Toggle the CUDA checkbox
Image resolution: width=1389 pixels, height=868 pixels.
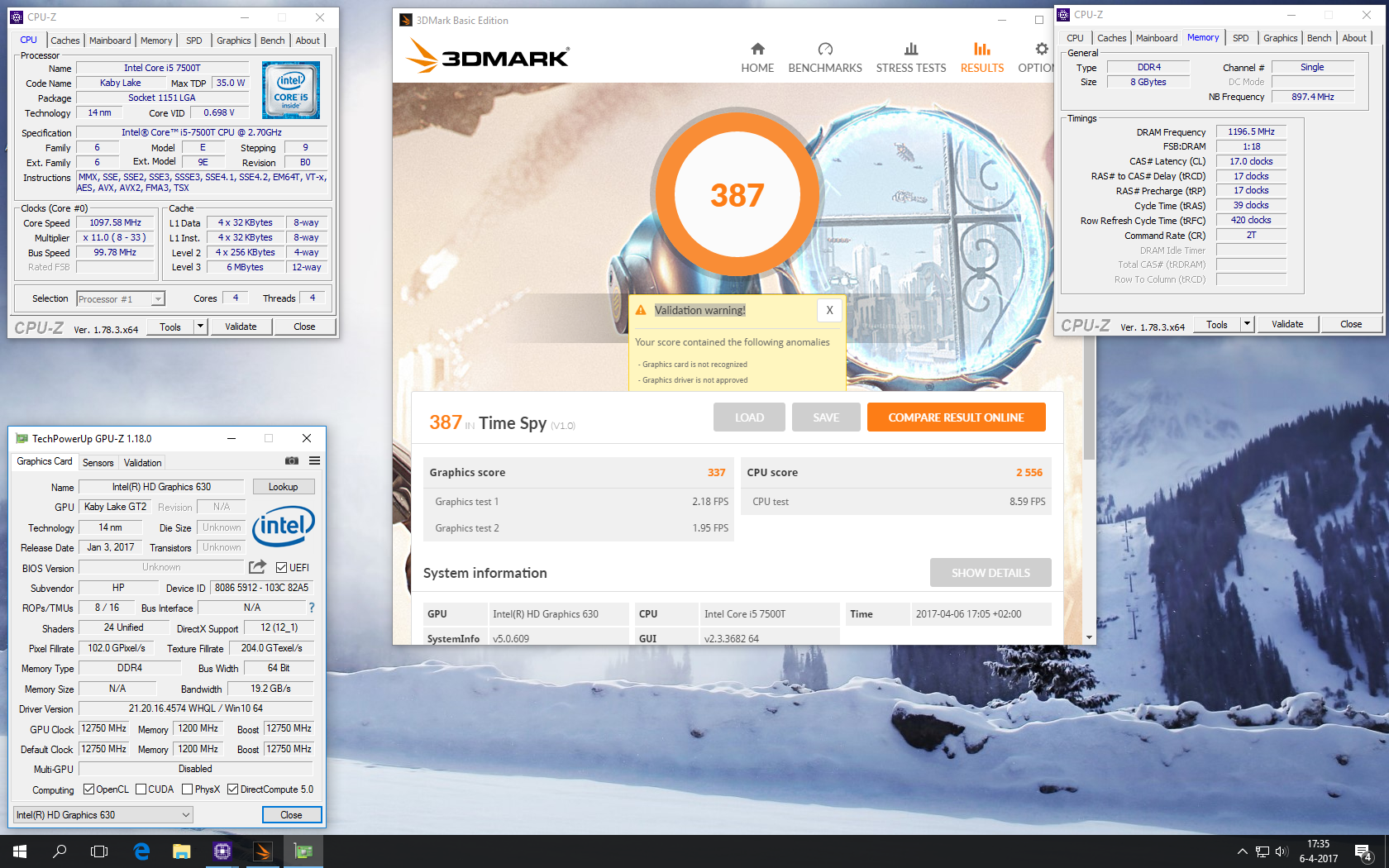[x=141, y=789]
